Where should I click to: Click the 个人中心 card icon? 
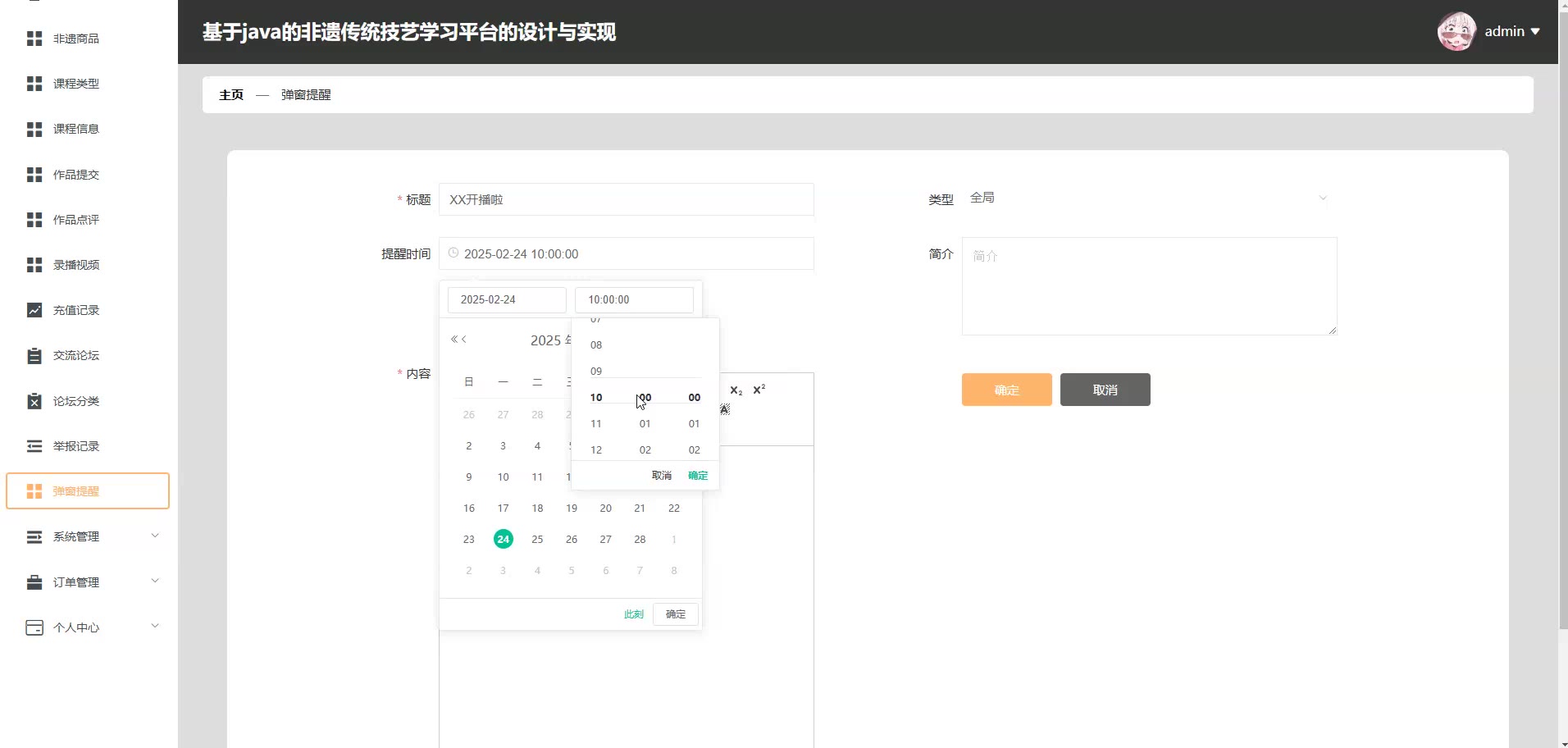34,627
